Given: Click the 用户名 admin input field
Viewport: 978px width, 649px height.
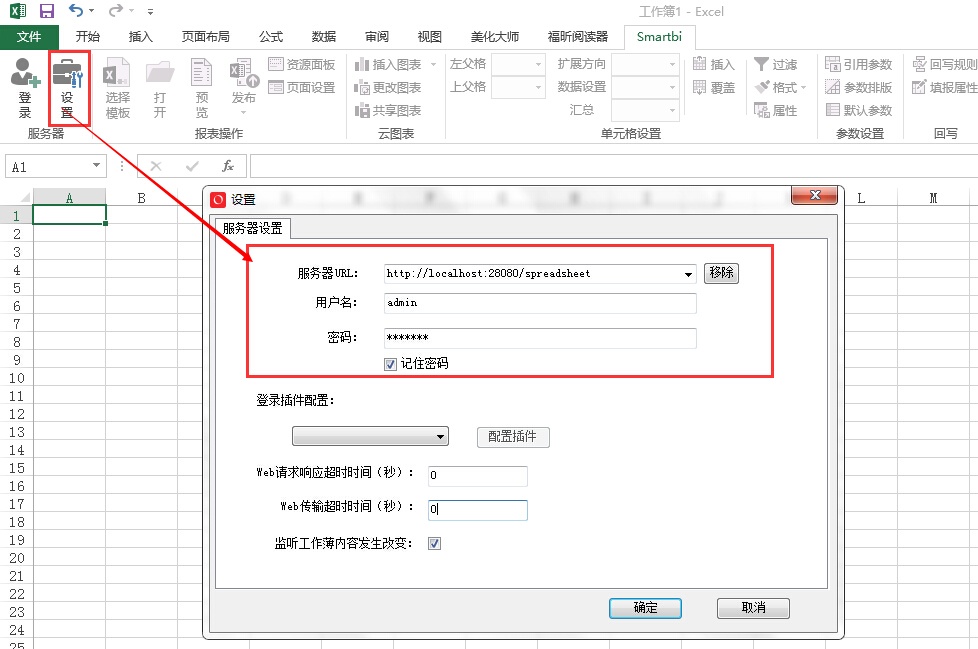Looking at the screenshot, I should pos(540,303).
